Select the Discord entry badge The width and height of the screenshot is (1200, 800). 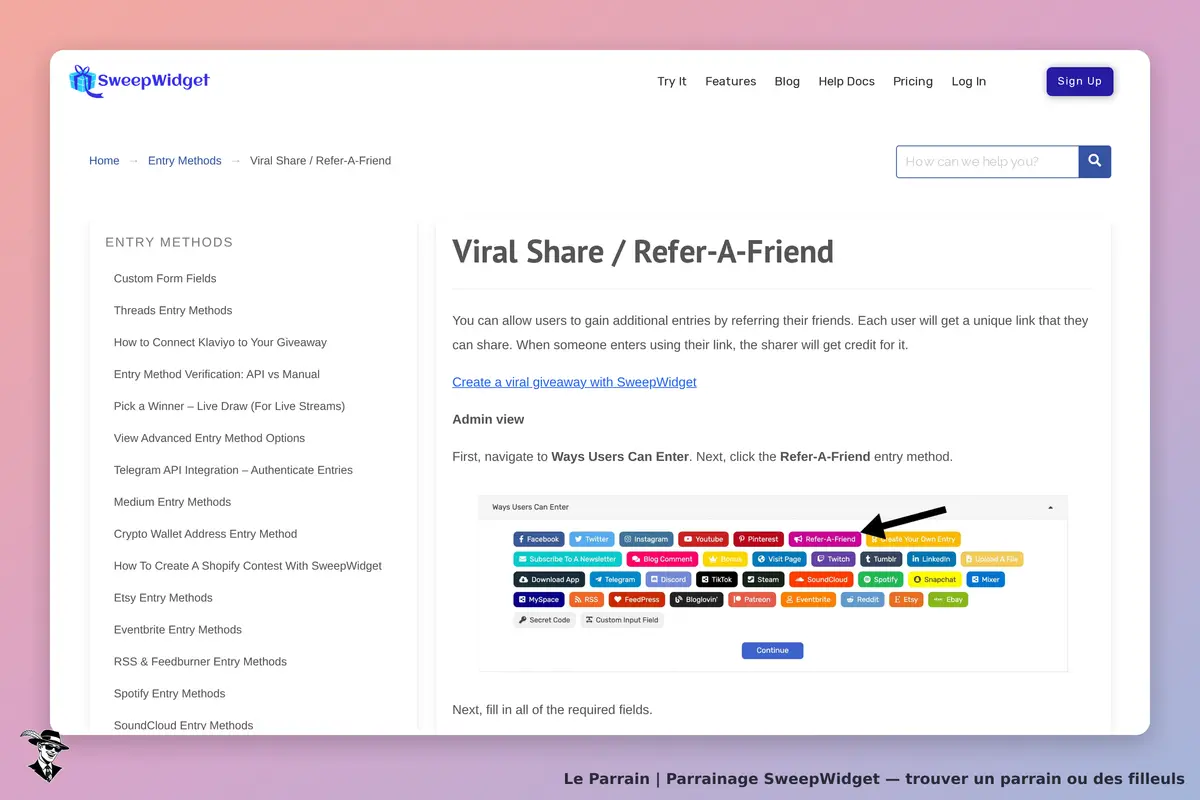[668, 579]
